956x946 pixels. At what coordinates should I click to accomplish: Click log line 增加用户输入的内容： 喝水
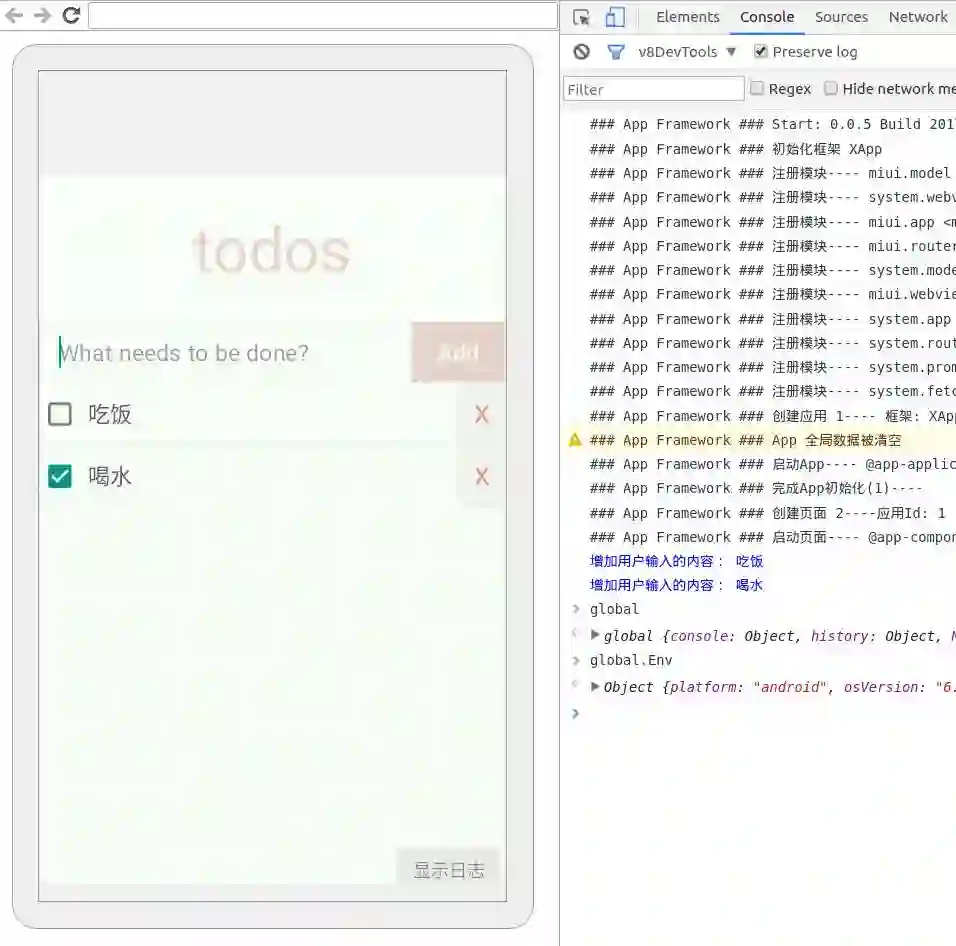pyautogui.click(x=676, y=585)
